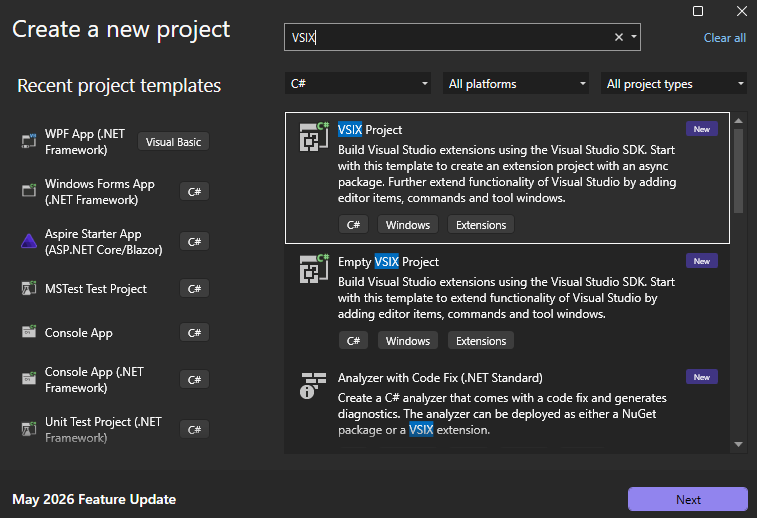Open the All platforms filter dropdown
Image resolution: width=757 pixels, height=518 pixels.
516,84
